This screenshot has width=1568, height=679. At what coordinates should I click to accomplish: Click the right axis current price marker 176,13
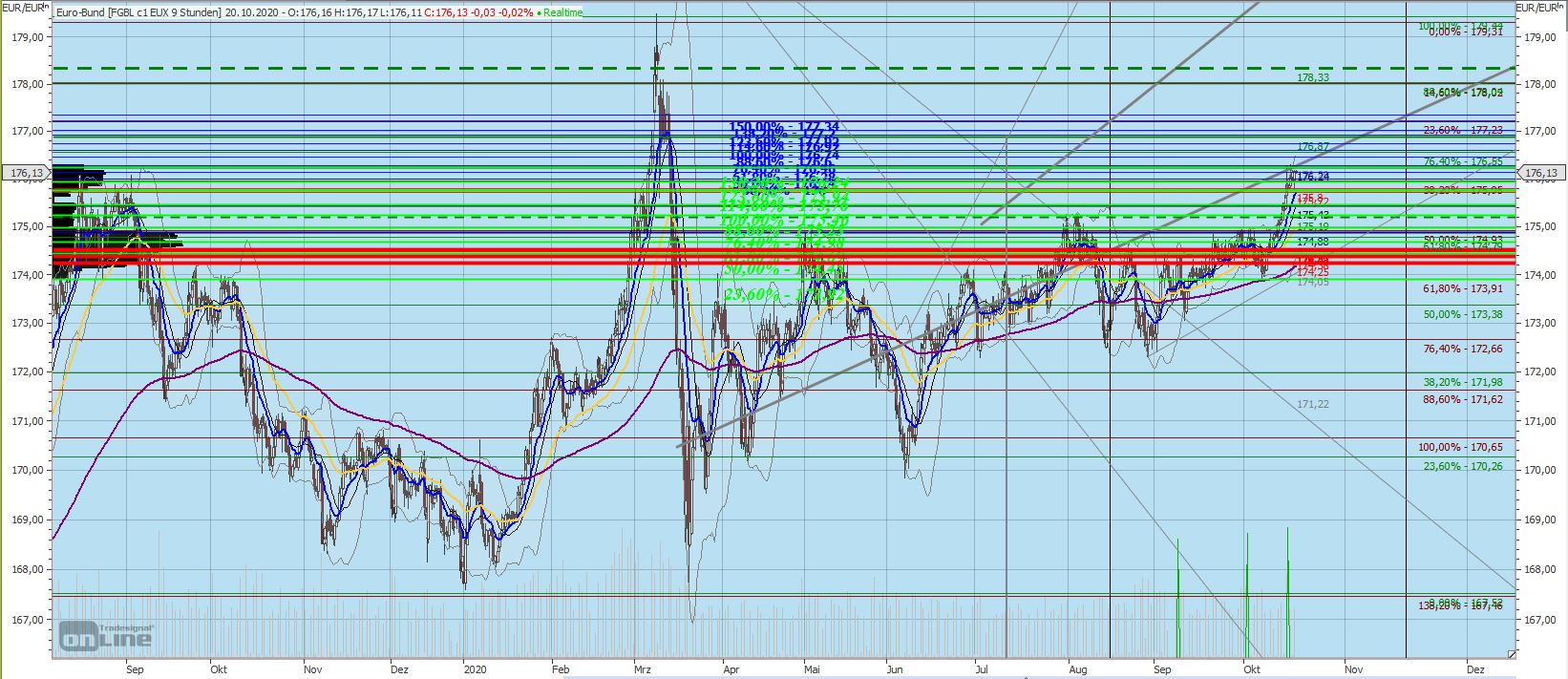point(1541,173)
